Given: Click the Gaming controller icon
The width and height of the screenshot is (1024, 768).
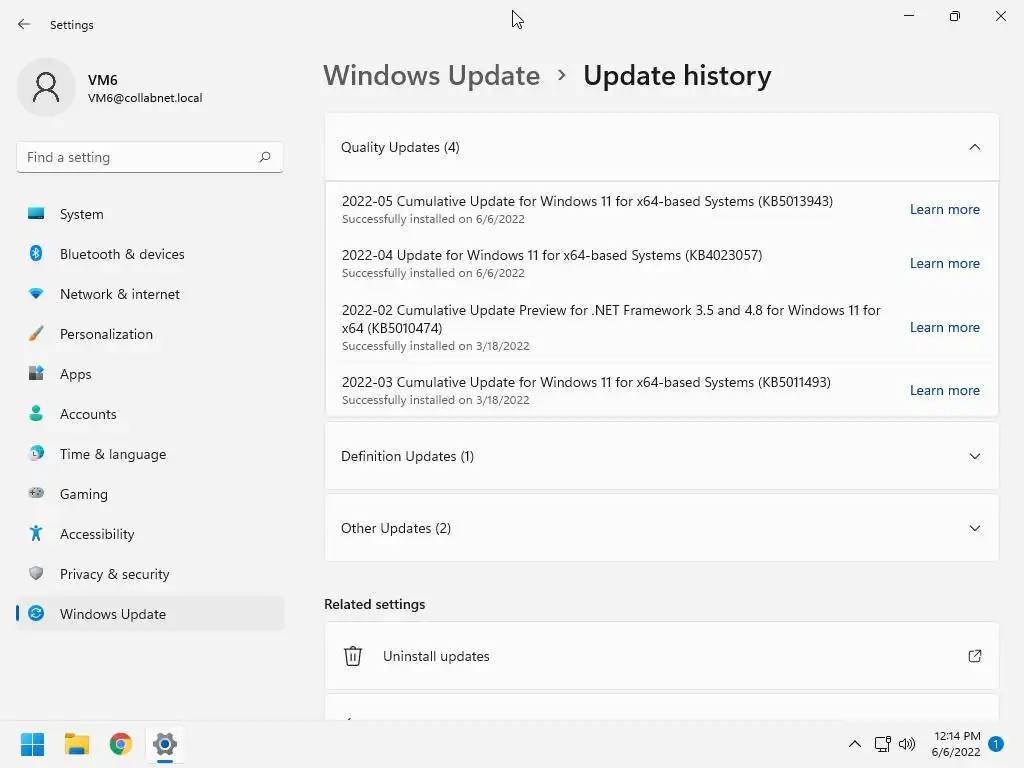Looking at the screenshot, I should pos(36,493).
